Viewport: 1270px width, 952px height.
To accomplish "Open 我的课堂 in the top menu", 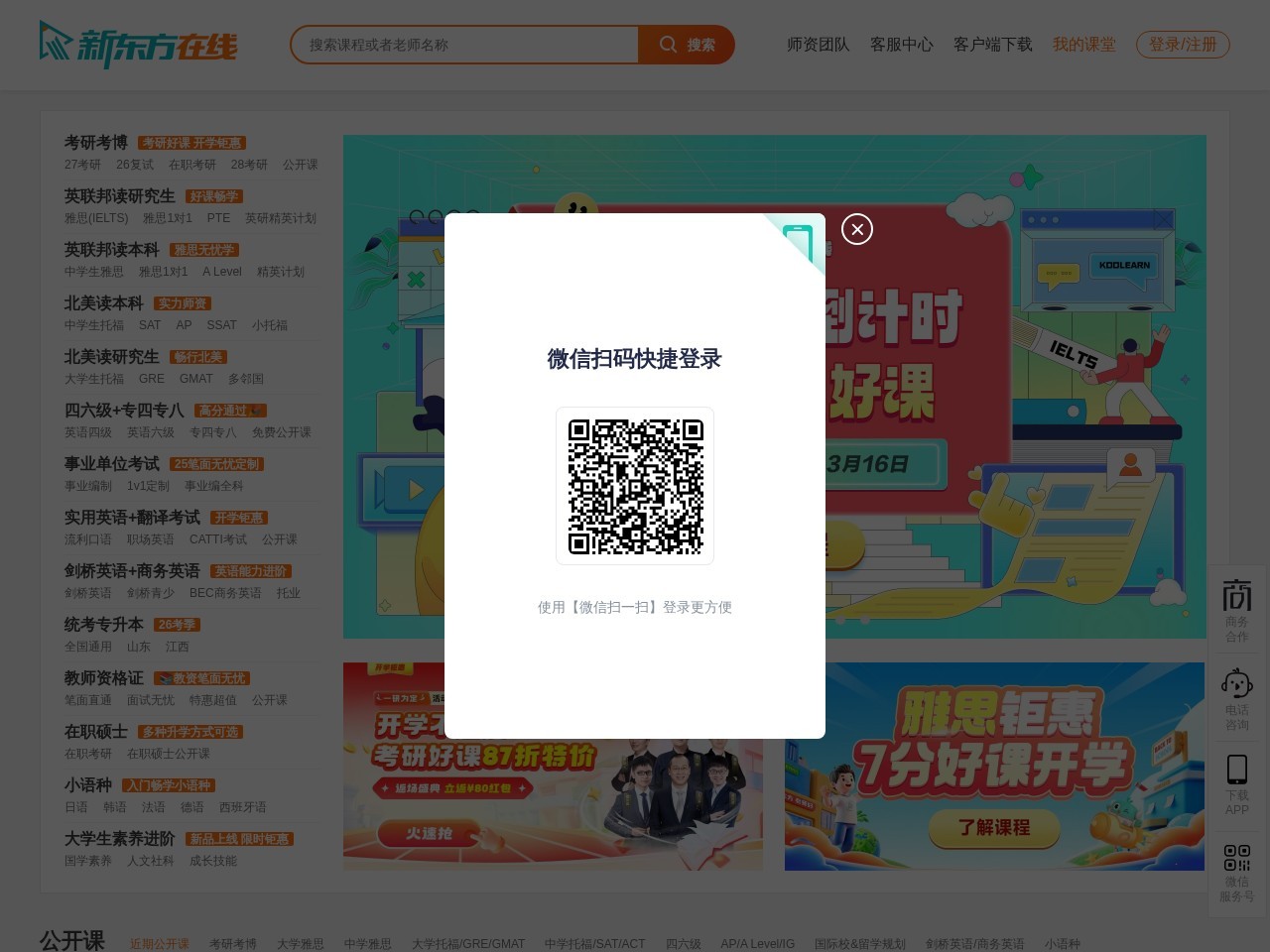I will tap(1084, 45).
